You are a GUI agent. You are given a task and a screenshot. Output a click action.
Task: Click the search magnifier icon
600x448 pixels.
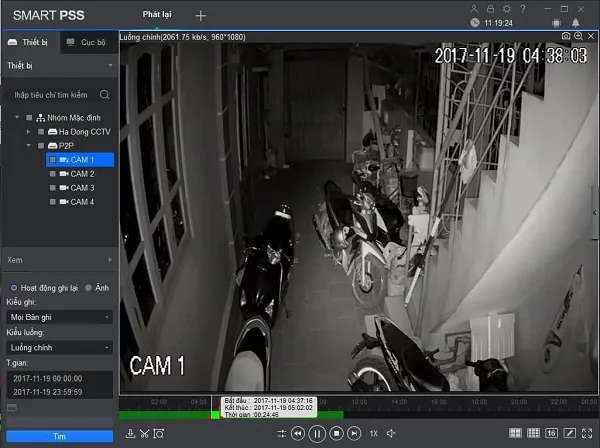click(x=104, y=94)
